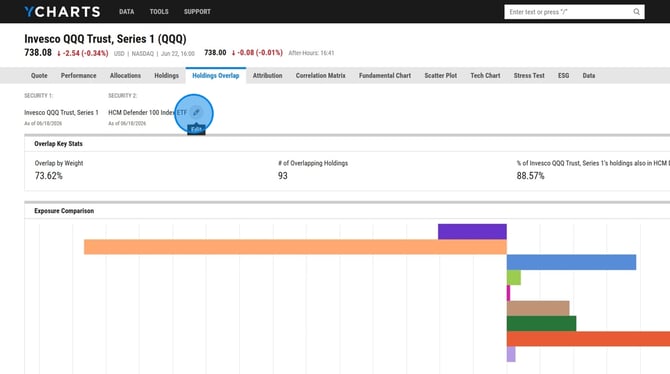This screenshot has height=374, width=670.
Task: Click the YCharts logo
Action: [62, 12]
